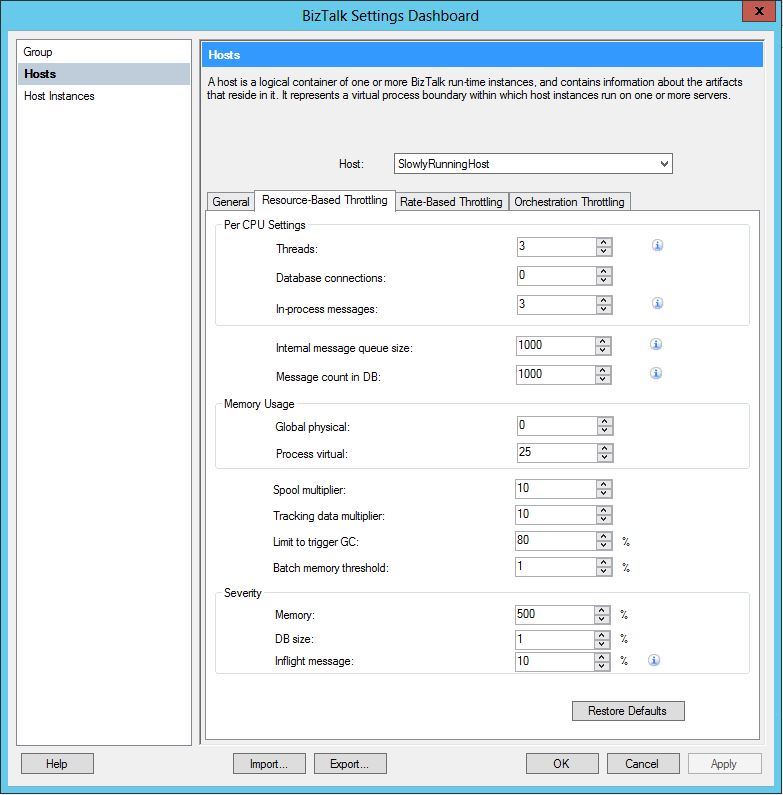Viewport: 783px width, 795px height.
Task: Click the Threads input field
Action: click(x=557, y=247)
